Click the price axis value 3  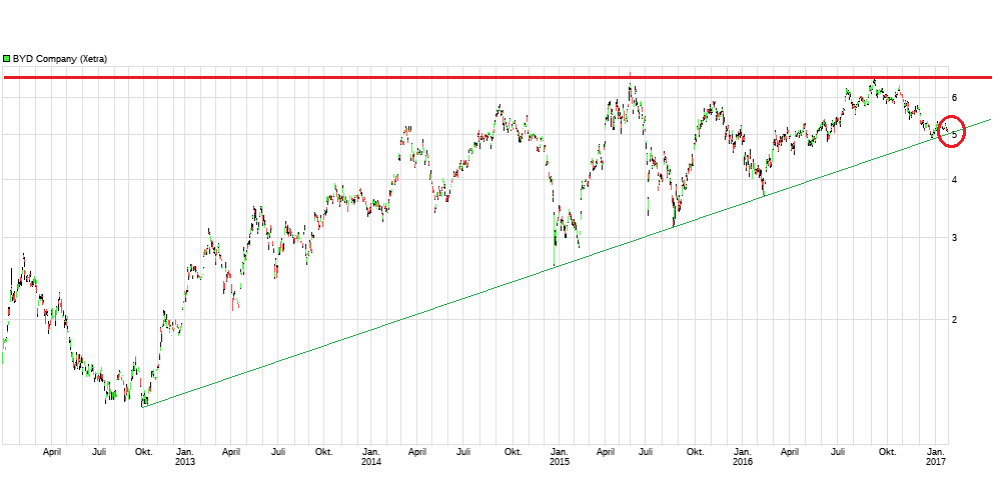(955, 238)
